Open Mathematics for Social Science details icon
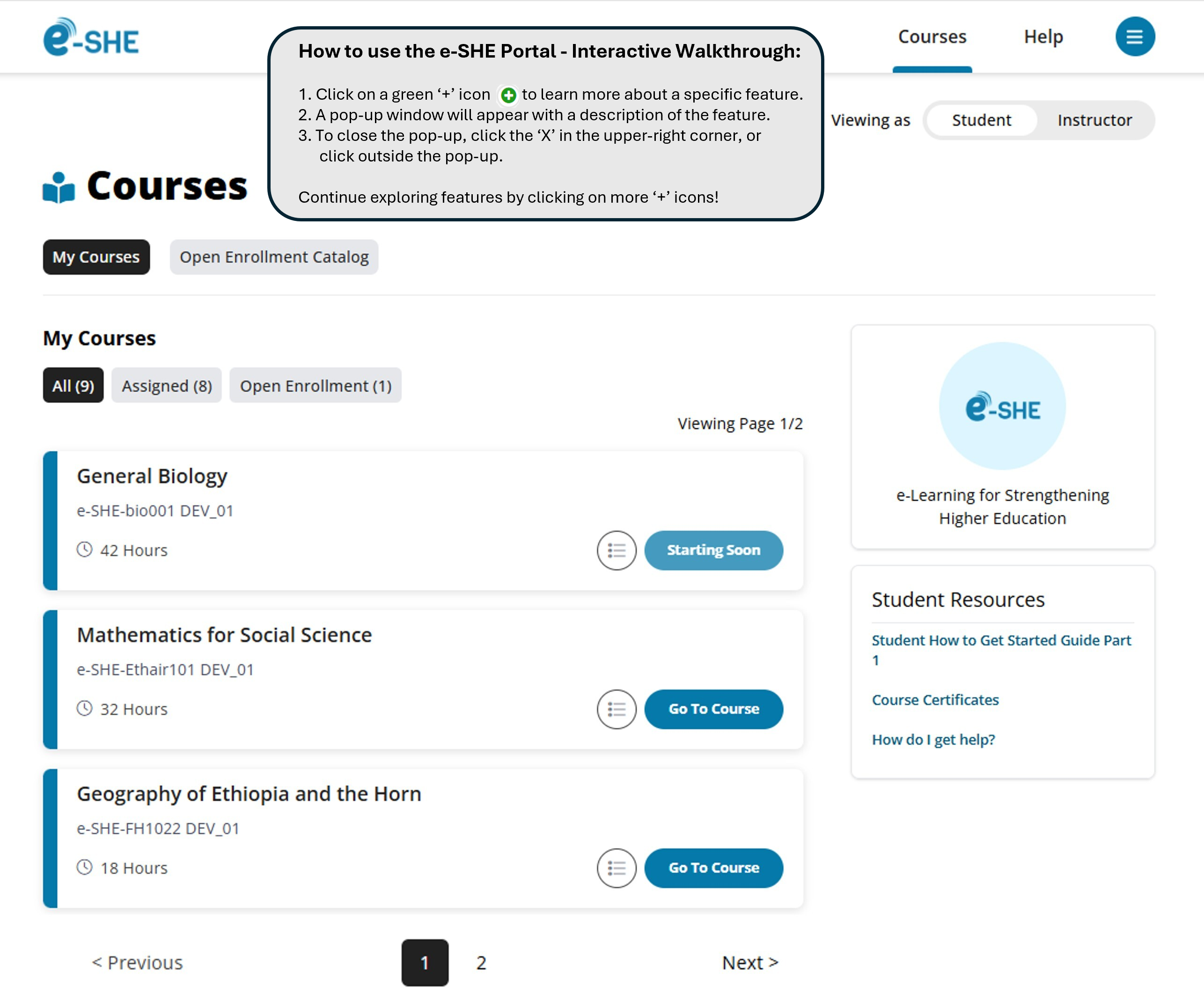This screenshot has width=1204, height=1004. (617, 709)
